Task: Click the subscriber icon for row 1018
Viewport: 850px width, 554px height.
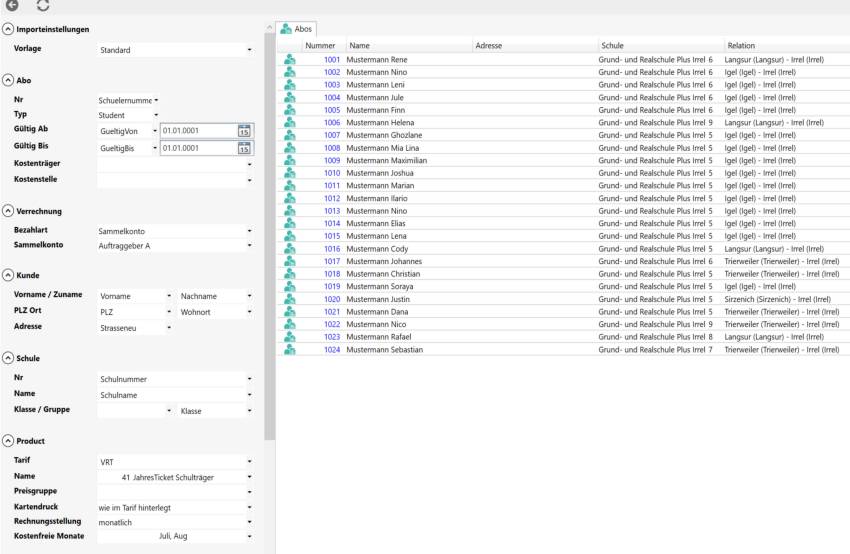Action: (x=290, y=274)
